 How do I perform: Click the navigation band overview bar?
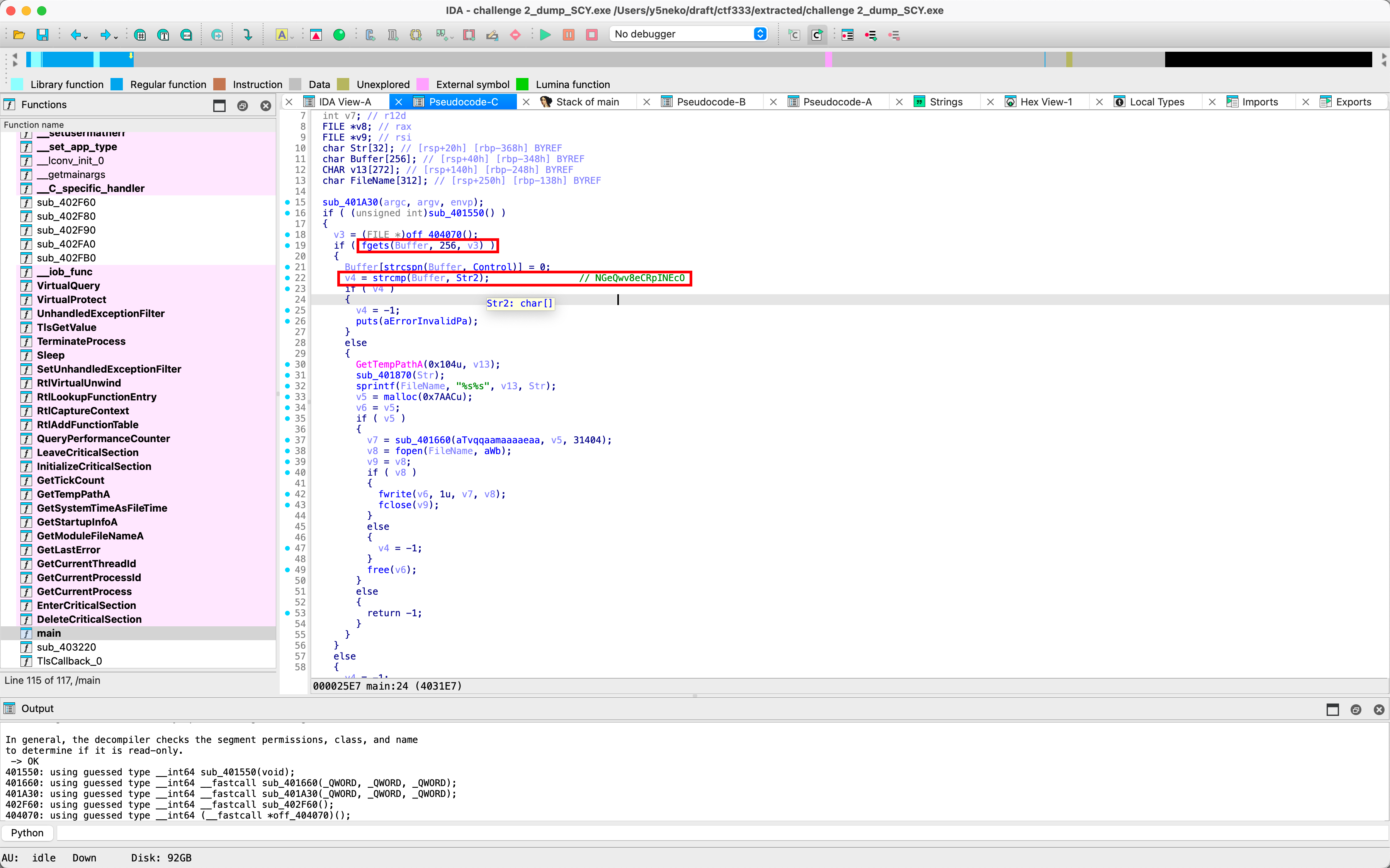(574, 59)
